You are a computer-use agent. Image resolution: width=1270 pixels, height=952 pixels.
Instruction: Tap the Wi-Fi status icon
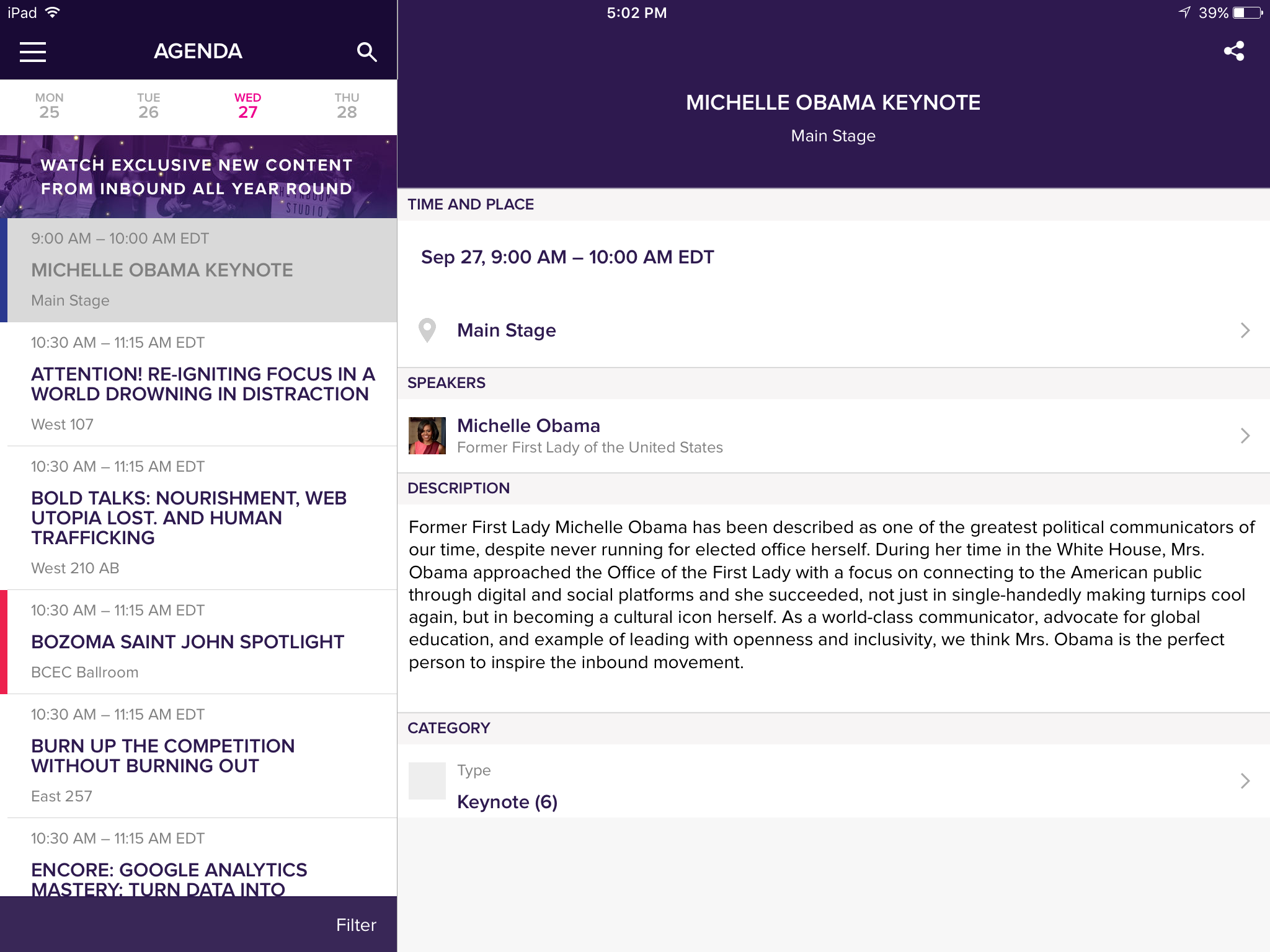click(x=53, y=12)
